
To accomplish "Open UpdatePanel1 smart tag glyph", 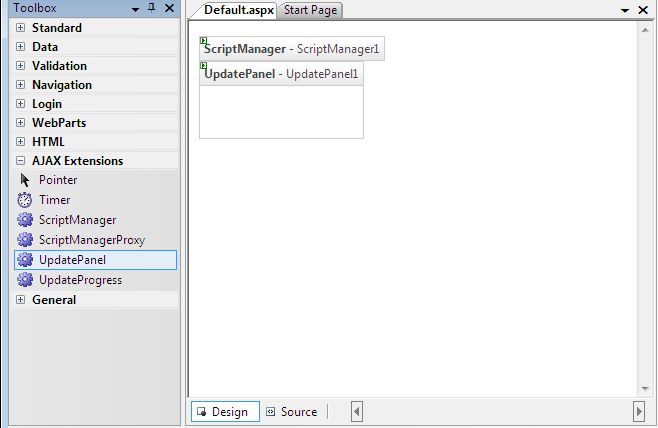I will tap(204, 65).
